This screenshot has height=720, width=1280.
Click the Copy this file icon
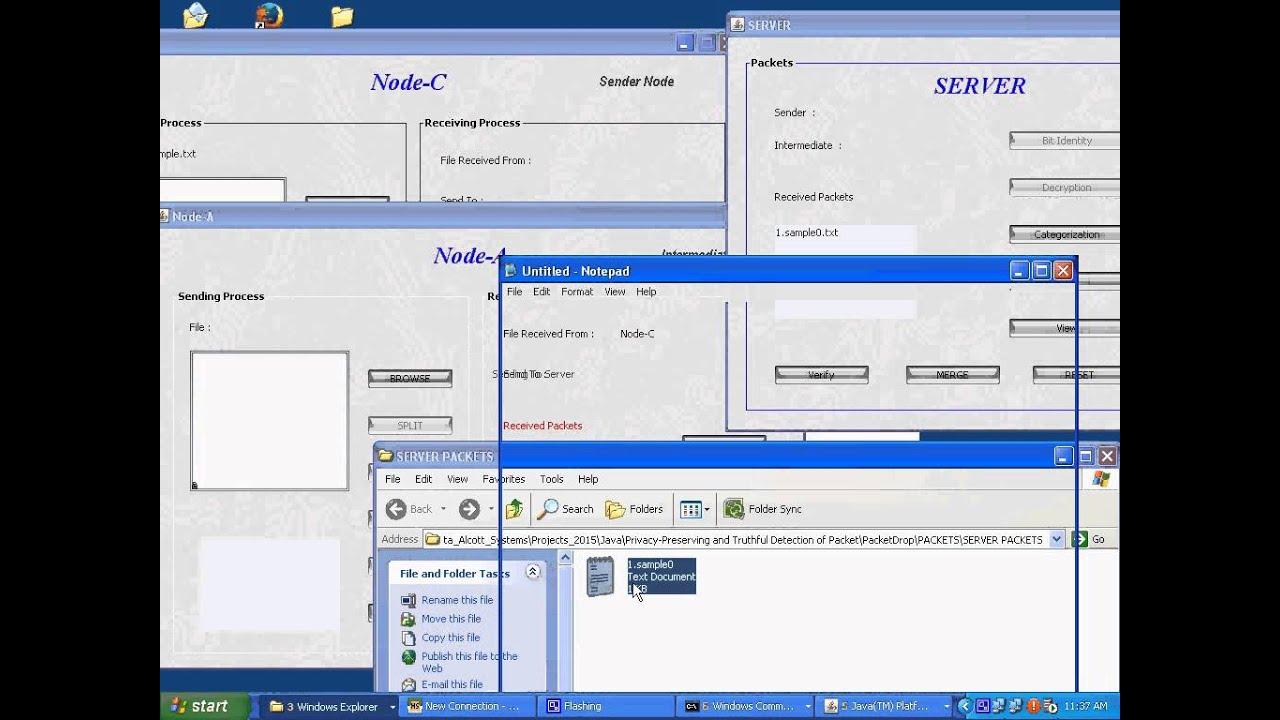tap(408, 638)
